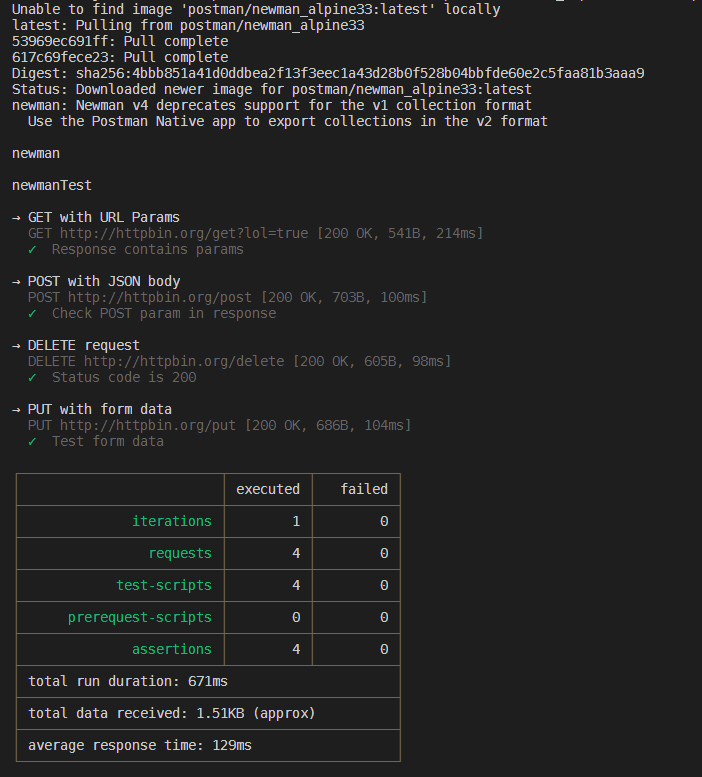This screenshot has width=702, height=777.
Task: Click 'Status code is 200' test result
Action: point(124,377)
